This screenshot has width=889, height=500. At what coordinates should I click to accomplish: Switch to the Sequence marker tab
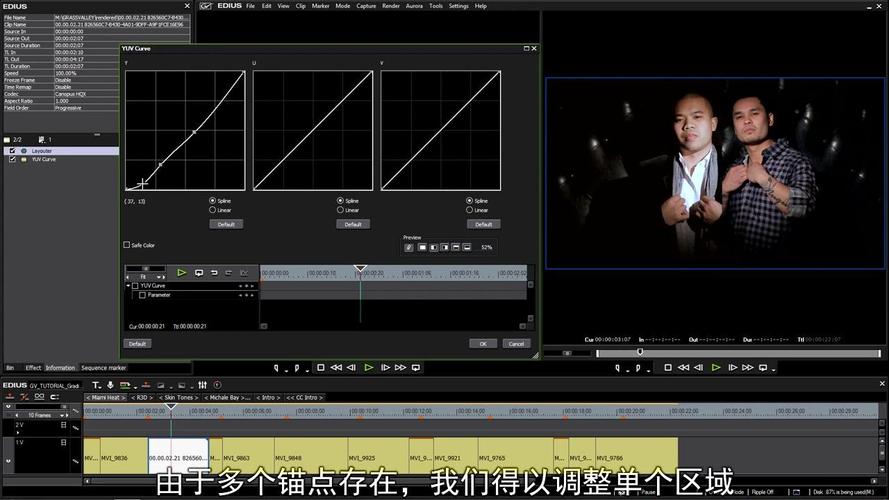pyautogui.click(x=103, y=367)
